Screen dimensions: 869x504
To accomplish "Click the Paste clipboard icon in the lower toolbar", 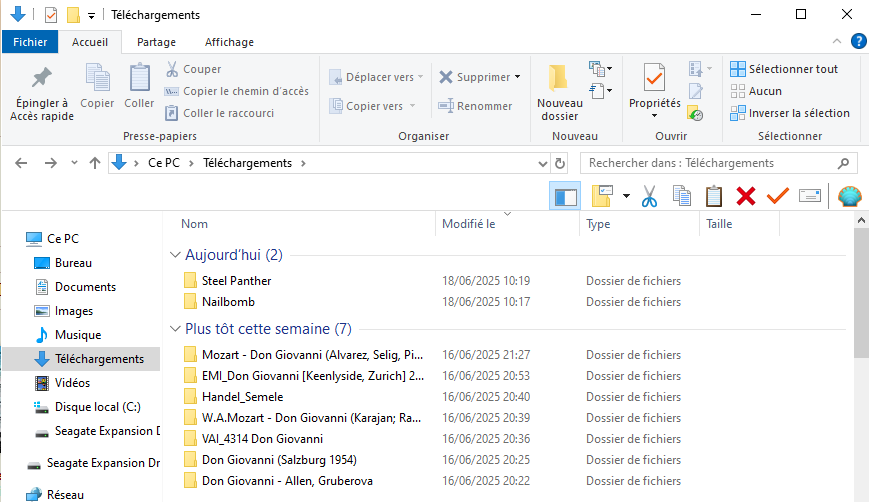I will click(714, 196).
